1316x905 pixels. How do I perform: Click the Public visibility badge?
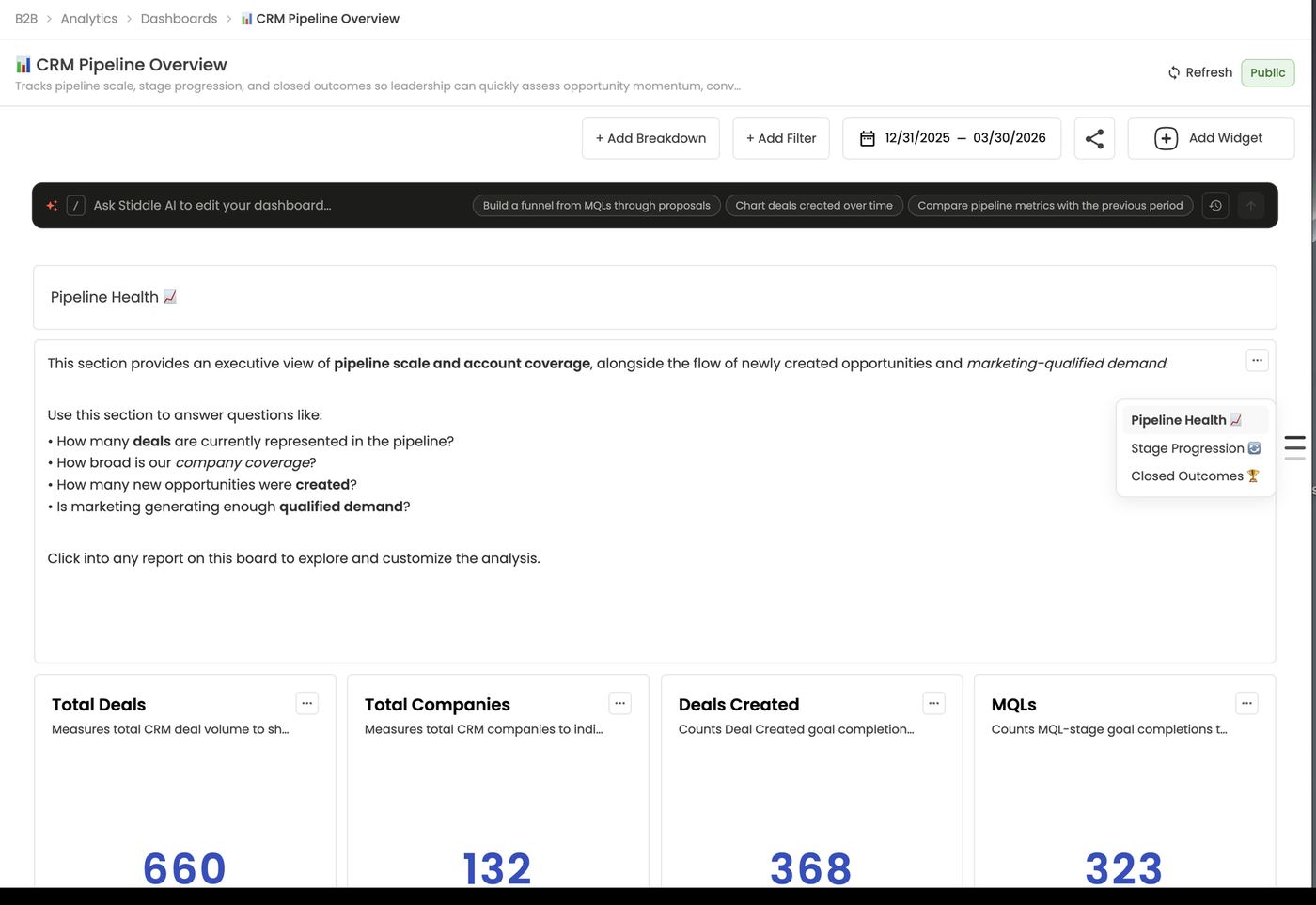[1267, 72]
